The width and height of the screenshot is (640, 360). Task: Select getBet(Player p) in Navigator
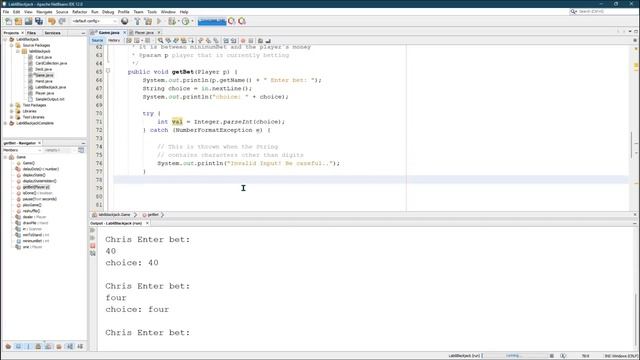point(36,187)
